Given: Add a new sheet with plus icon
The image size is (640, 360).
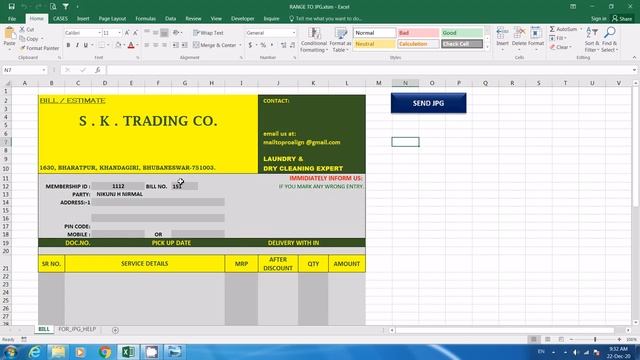Looking at the screenshot, I should 115,330.
